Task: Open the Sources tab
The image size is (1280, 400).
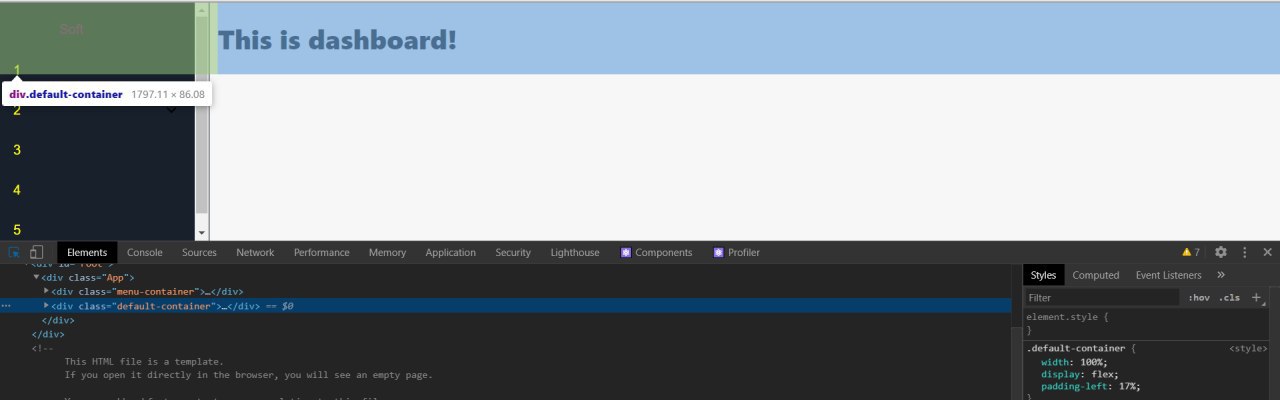Action: click(x=199, y=253)
